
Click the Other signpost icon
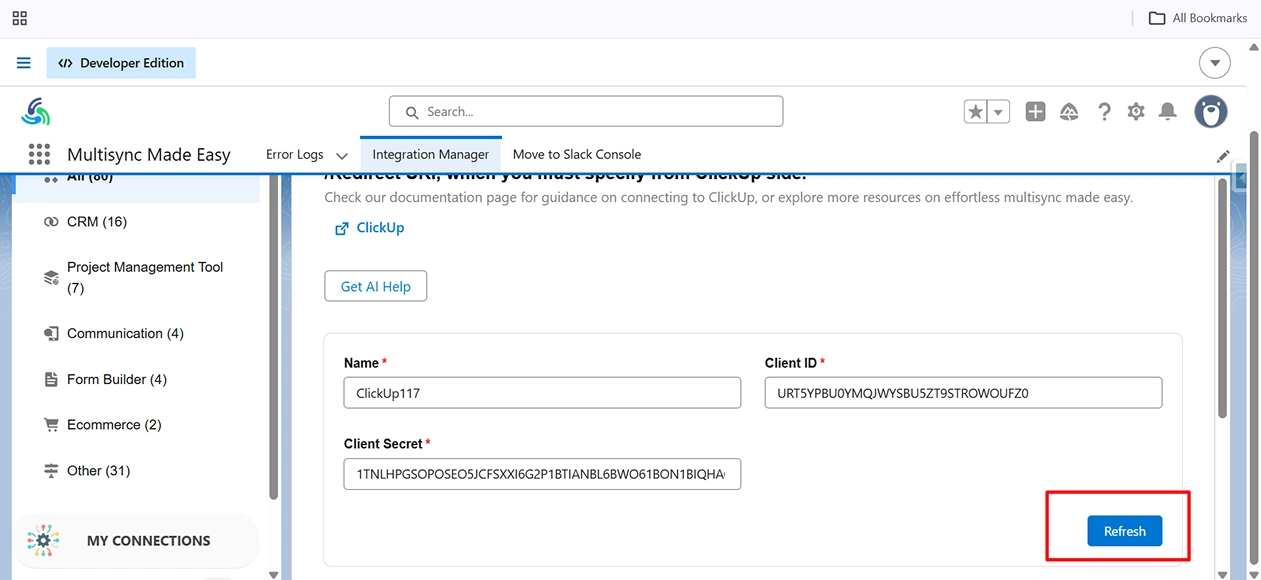click(x=51, y=471)
